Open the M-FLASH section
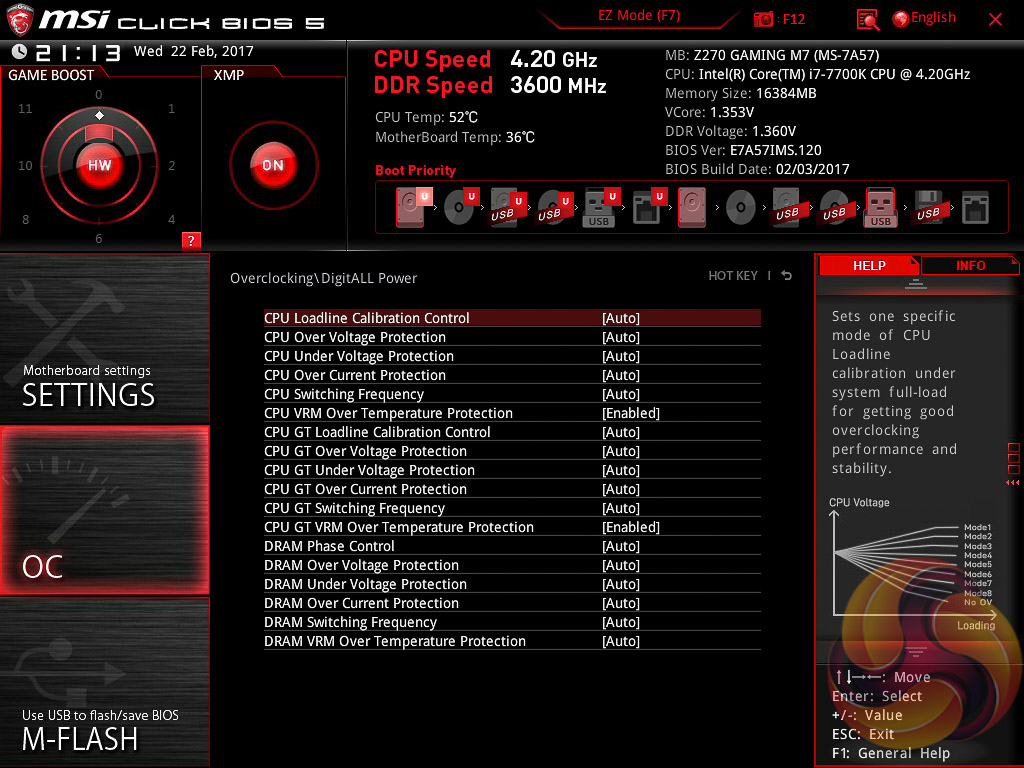Viewport: 1024px width, 768px height. point(104,682)
